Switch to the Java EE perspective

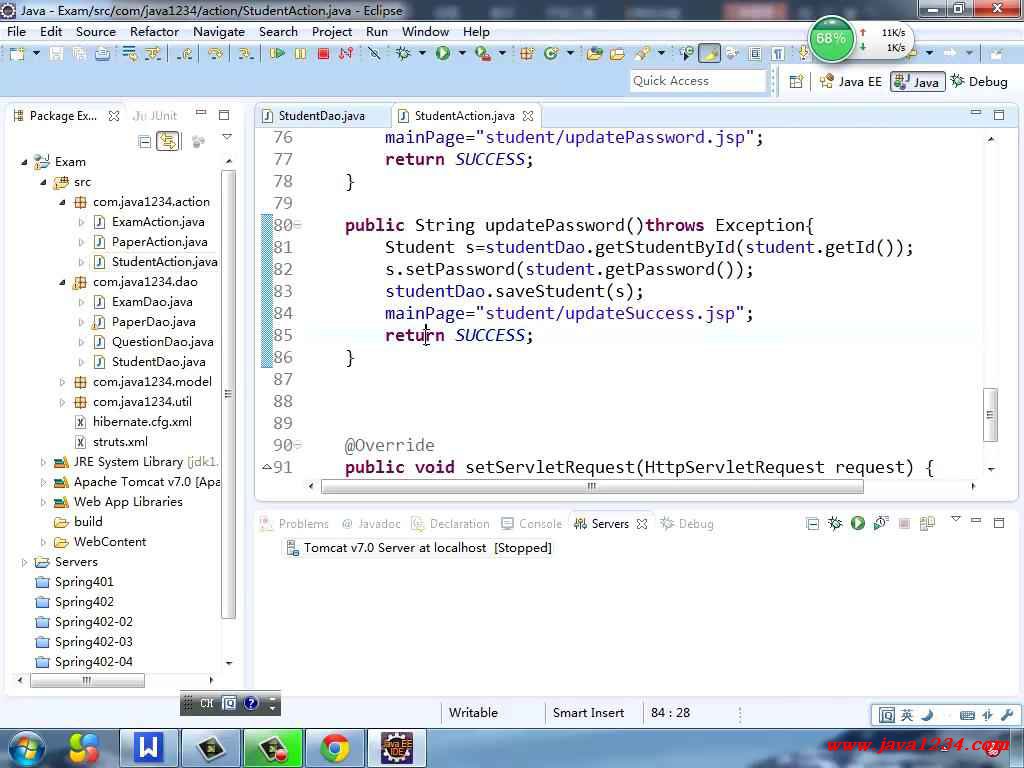click(851, 82)
